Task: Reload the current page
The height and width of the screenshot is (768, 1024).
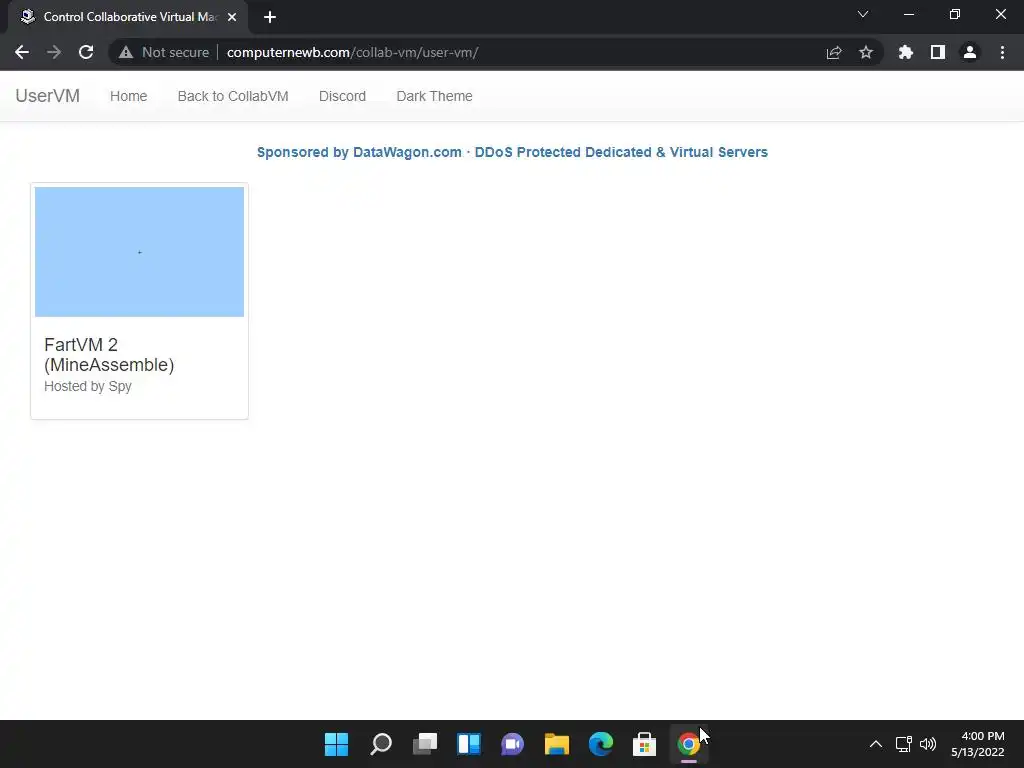Action: (x=86, y=52)
